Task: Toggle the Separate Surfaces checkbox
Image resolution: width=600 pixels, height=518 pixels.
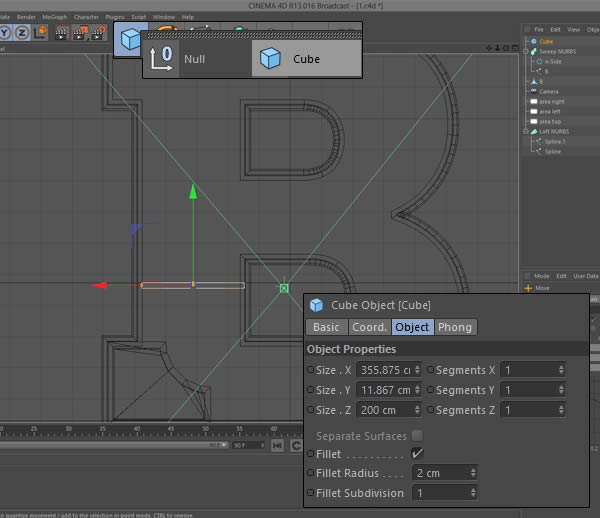Action: tap(417, 435)
